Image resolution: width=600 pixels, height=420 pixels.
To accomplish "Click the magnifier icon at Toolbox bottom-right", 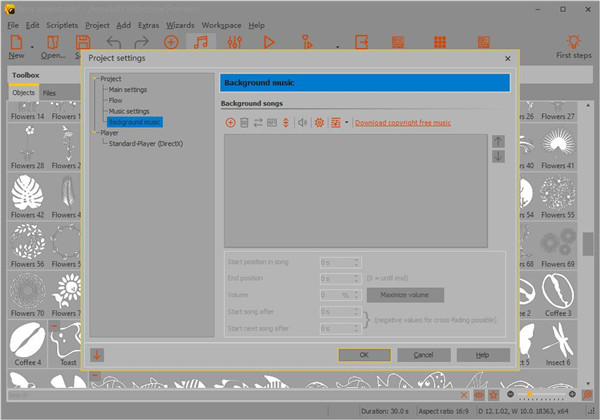I will click(587, 395).
